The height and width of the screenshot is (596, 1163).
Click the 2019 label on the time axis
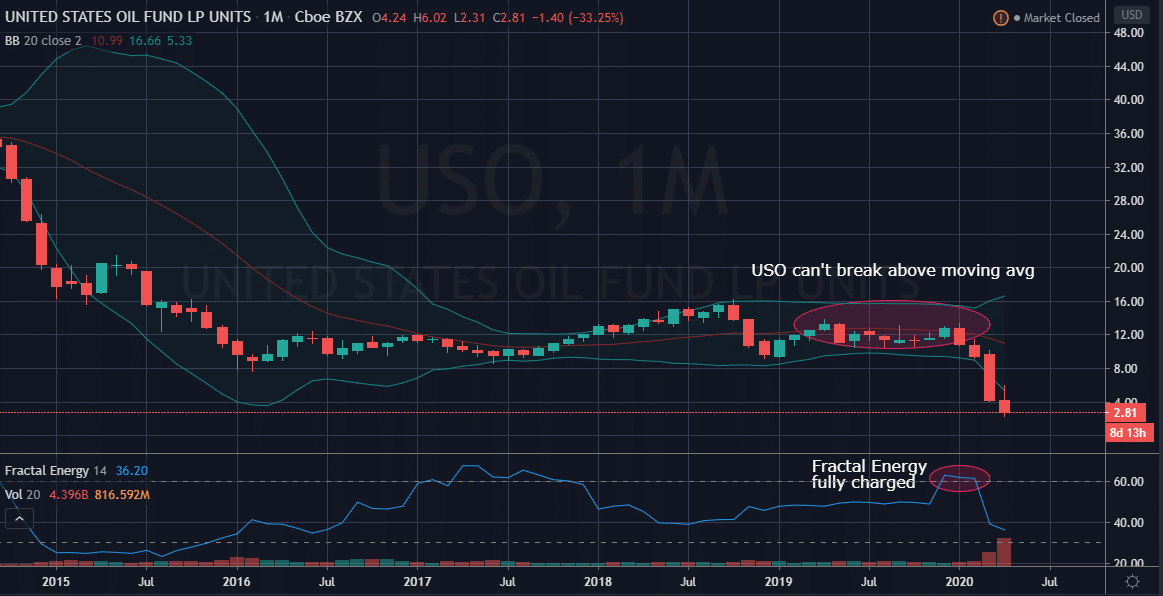coord(779,582)
